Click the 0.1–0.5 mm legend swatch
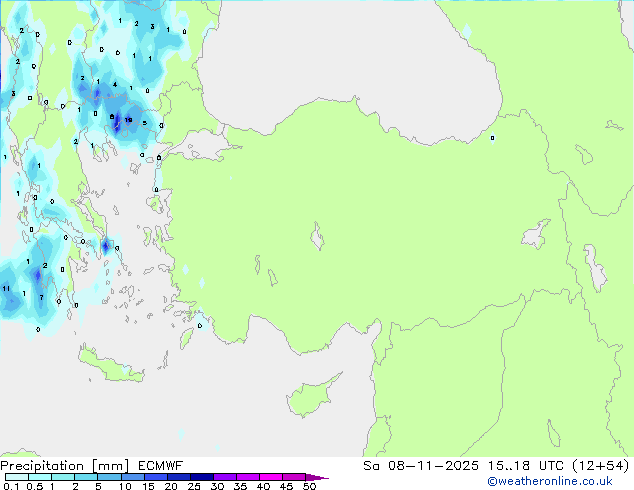This screenshot has height=490, width=634. 17,477
